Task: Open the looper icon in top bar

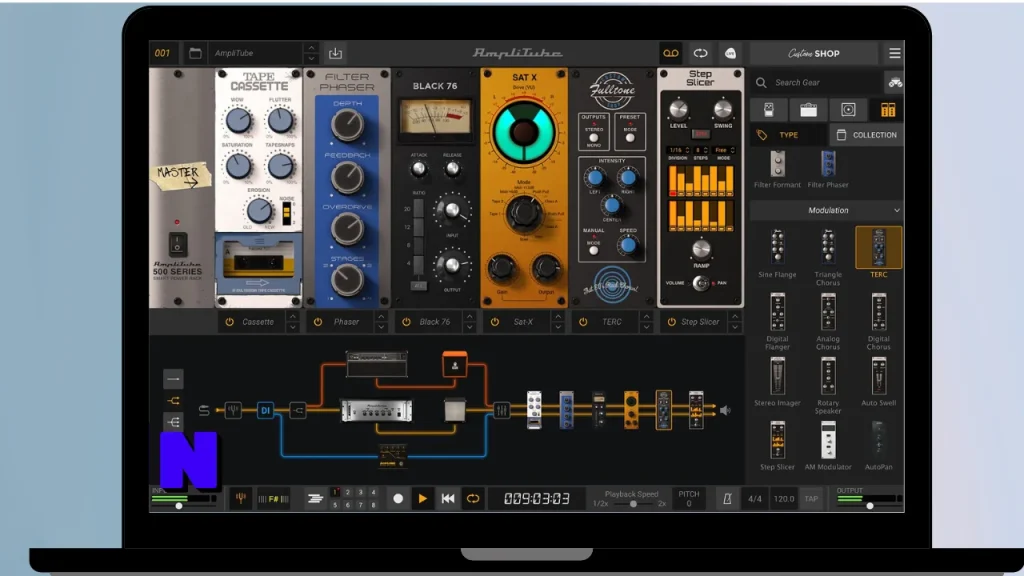Action: [x=700, y=54]
